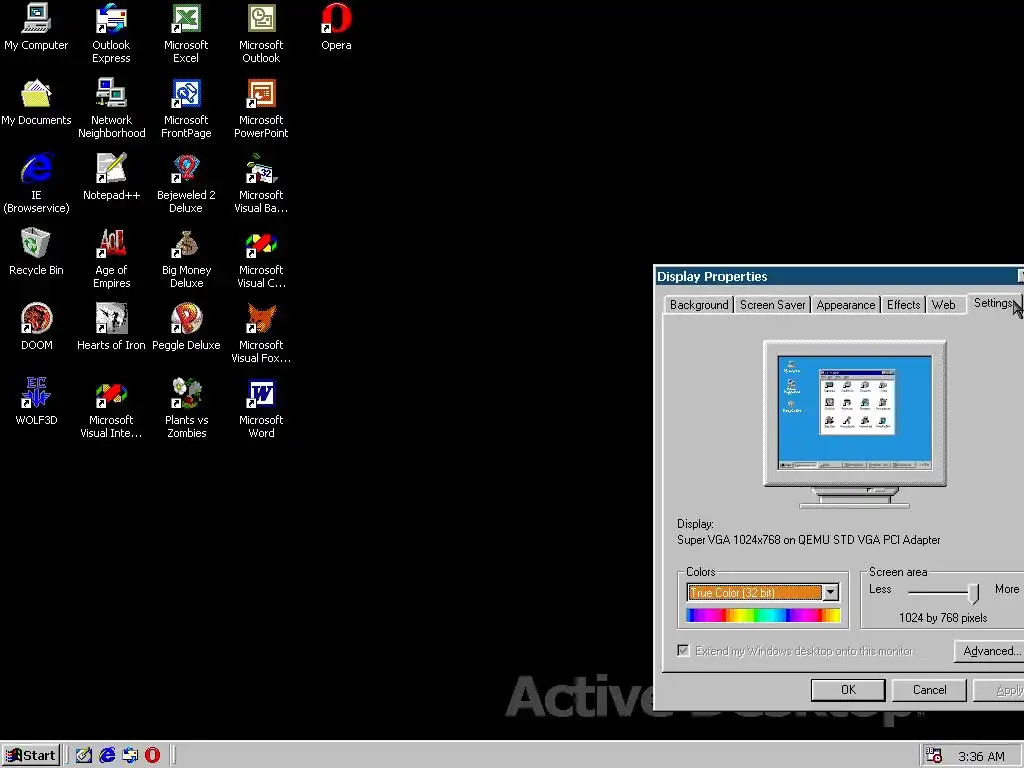Select the Big Money Deluxe icon
The image size is (1024, 768).
(x=186, y=259)
